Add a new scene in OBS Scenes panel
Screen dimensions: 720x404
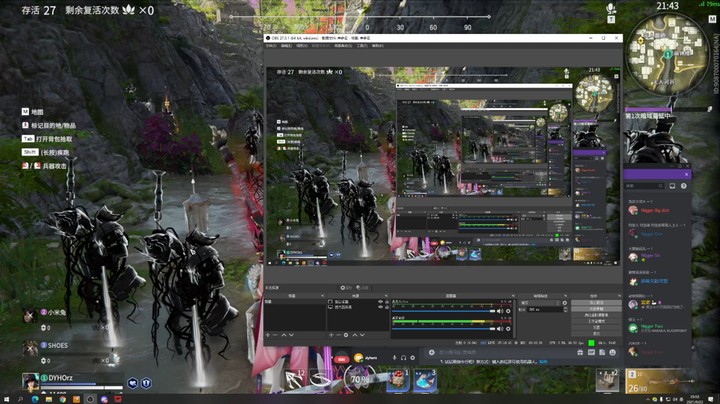[267, 335]
